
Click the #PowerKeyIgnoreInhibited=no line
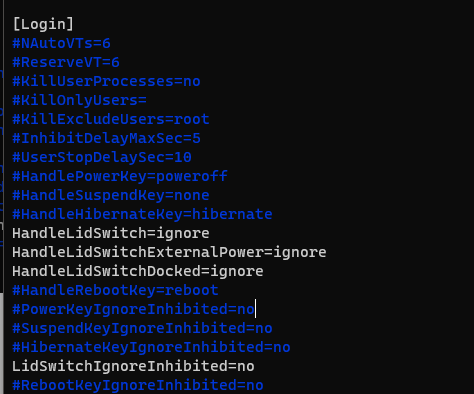pos(133,309)
